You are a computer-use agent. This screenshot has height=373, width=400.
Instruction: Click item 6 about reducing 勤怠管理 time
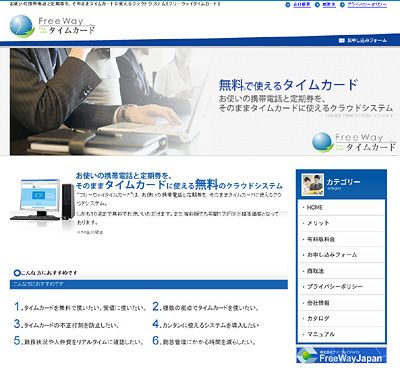204,341
